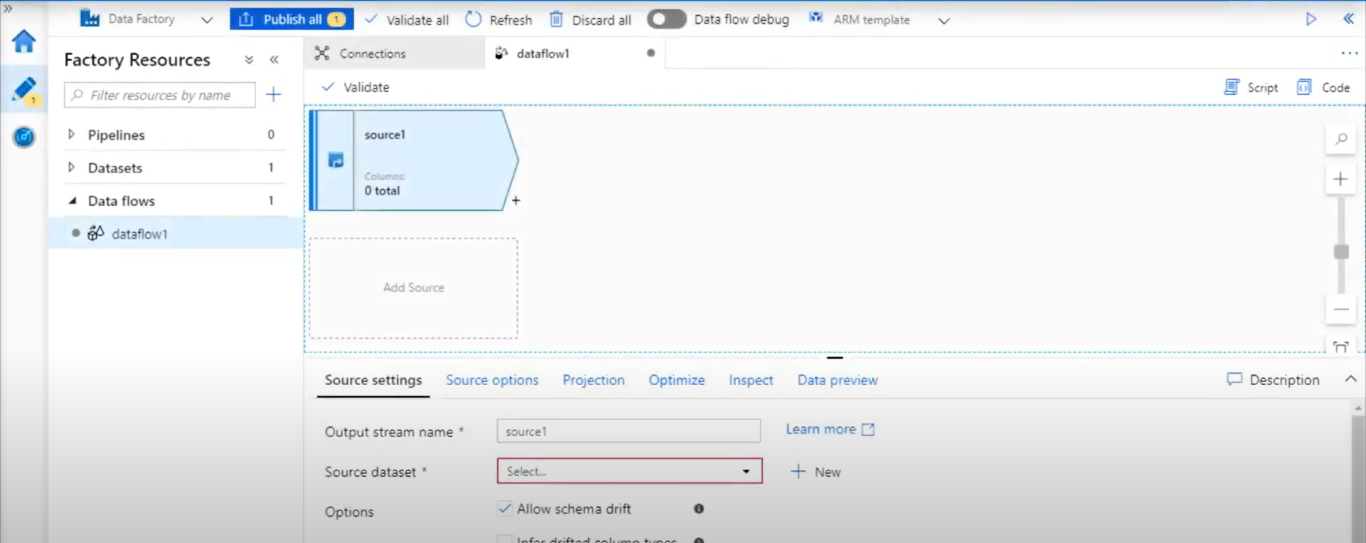Open the Source options tab

[x=492, y=380]
